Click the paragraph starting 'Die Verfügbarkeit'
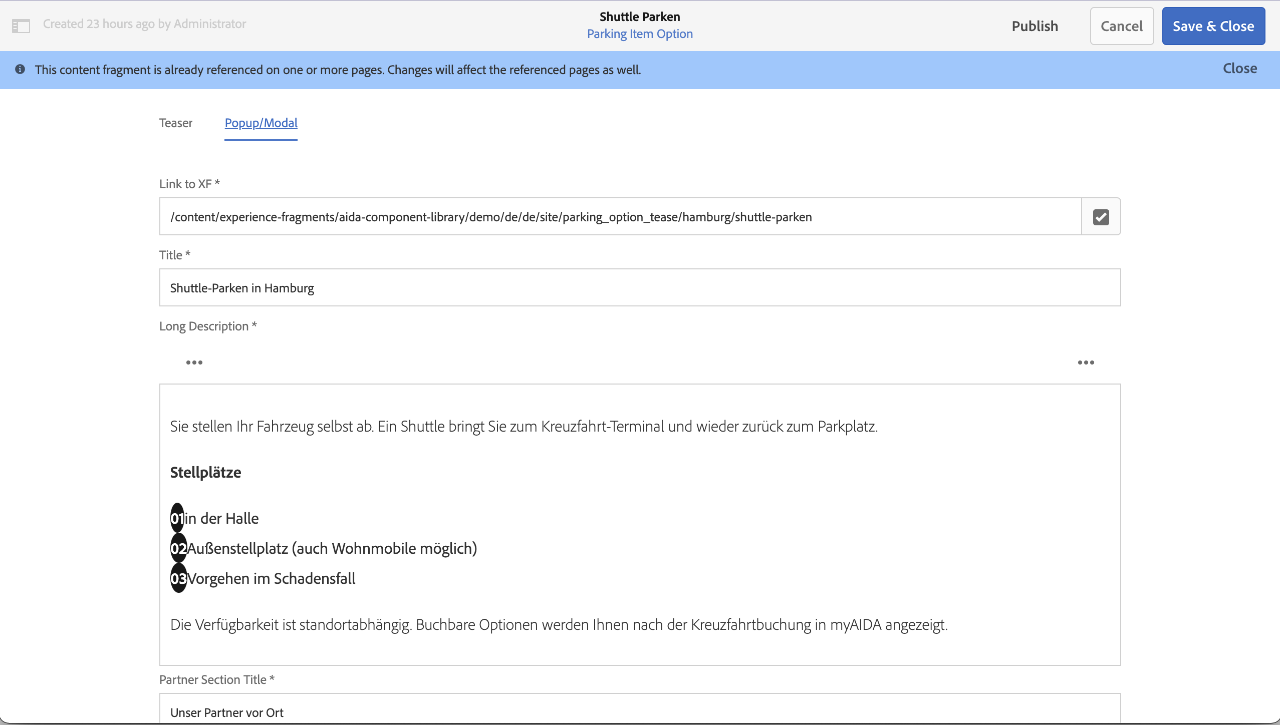The height and width of the screenshot is (725, 1280). click(558, 625)
